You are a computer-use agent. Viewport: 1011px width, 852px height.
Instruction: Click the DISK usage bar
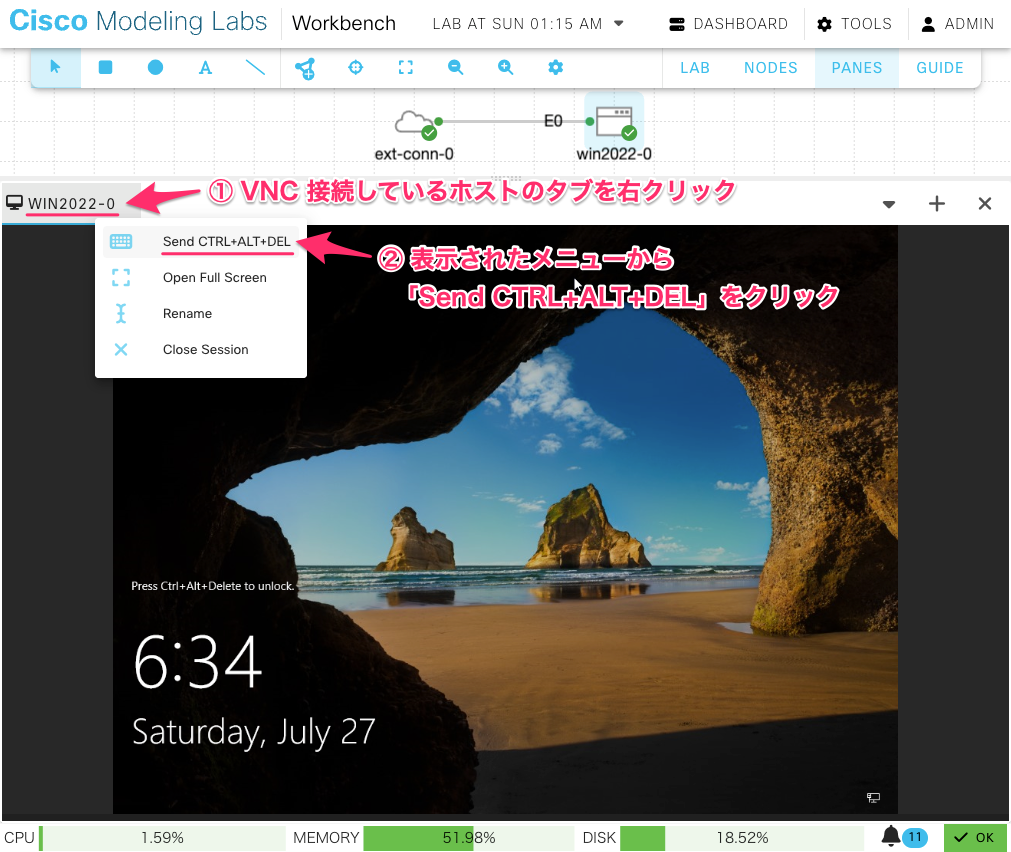(x=742, y=838)
